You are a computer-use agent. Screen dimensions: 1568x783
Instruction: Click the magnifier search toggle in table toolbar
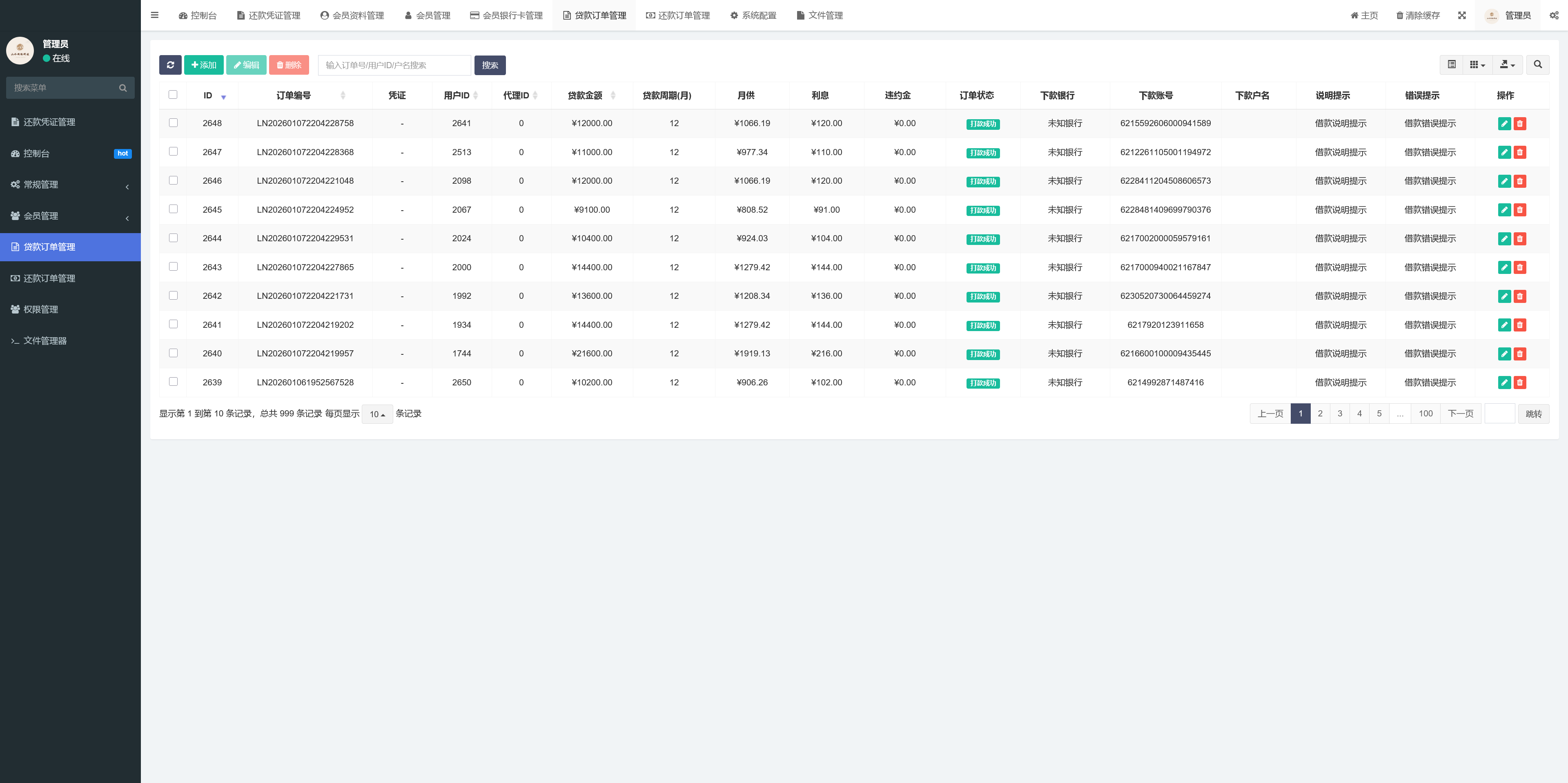point(1537,65)
